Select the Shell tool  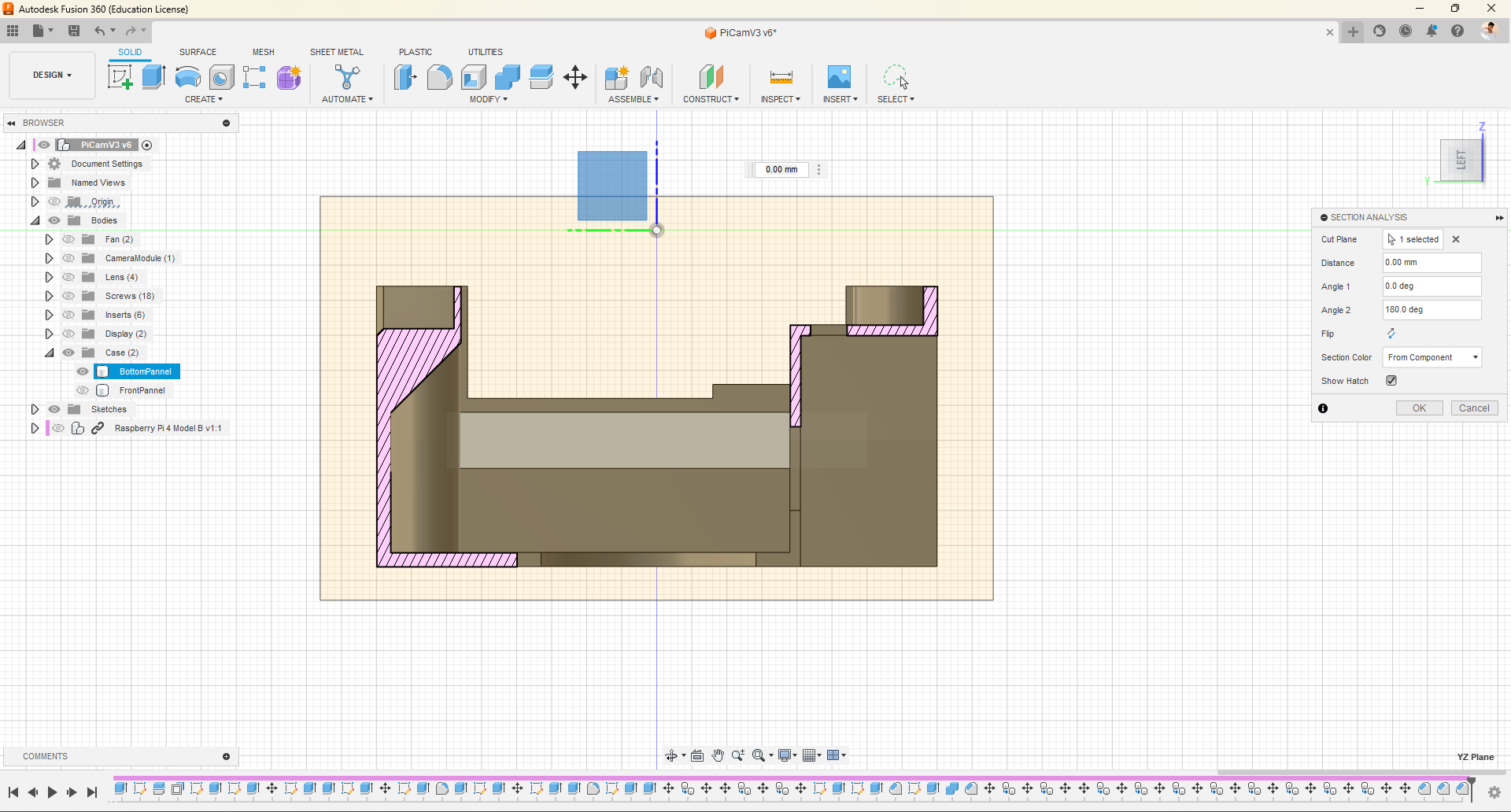[473, 77]
